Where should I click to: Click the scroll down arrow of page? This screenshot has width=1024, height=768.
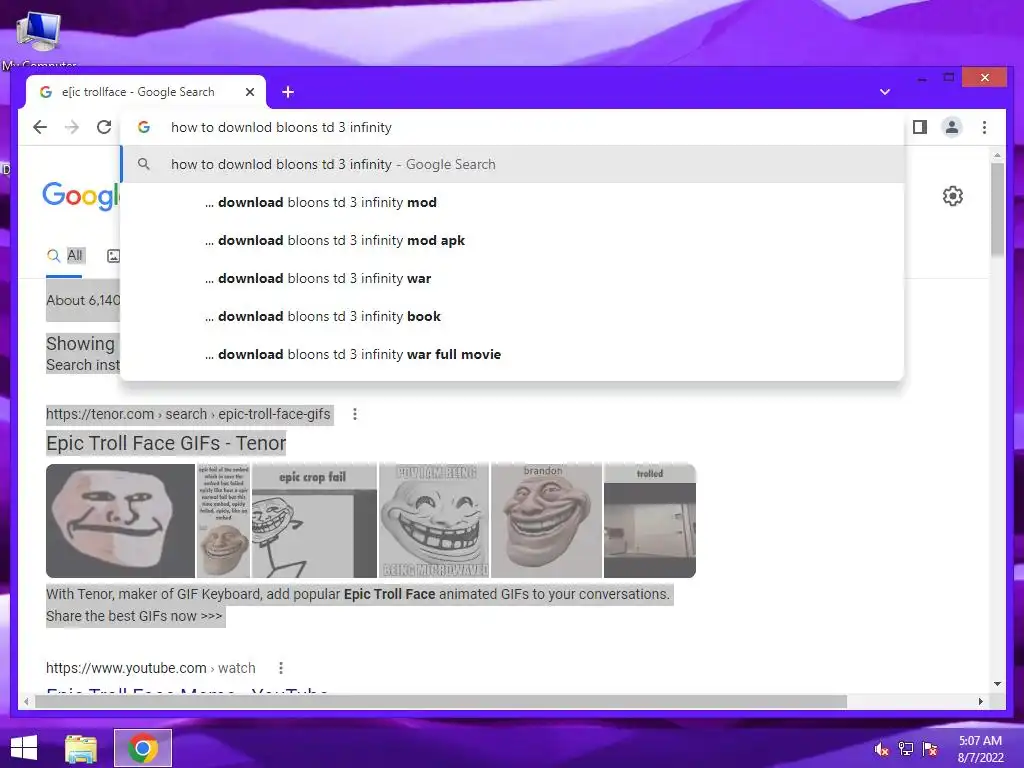point(997,684)
